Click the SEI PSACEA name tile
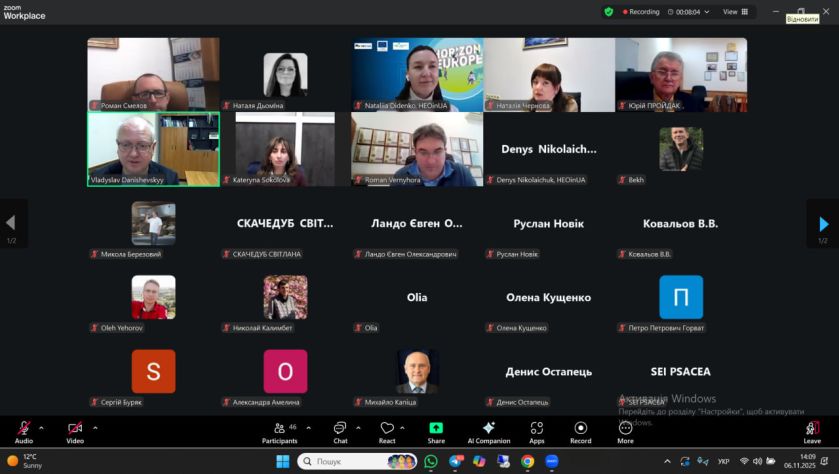Image resolution: width=839 pixels, height=474 pixels. point(681,371)
